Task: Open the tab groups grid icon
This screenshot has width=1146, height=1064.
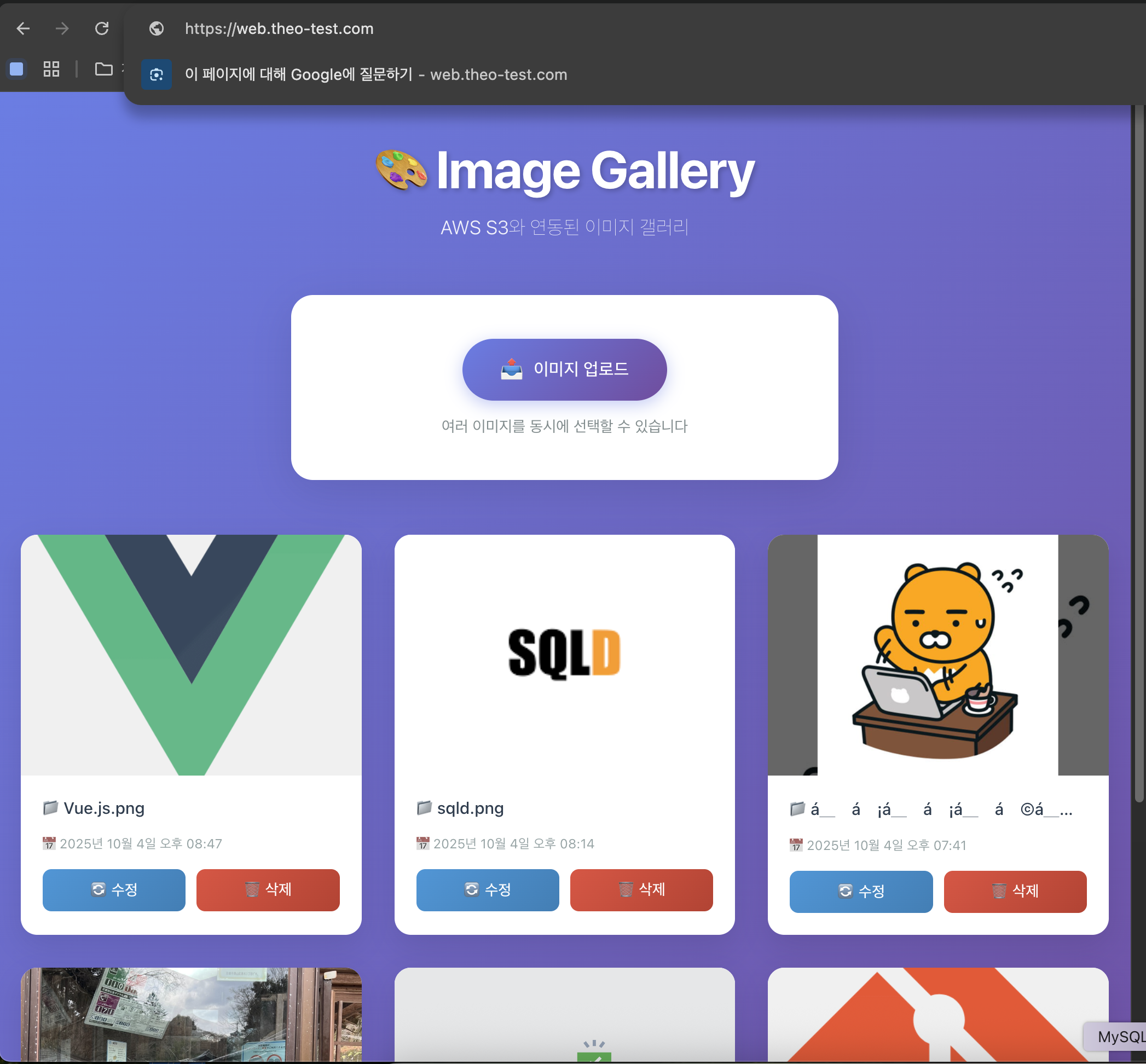Action: pyautogui.click(x=51, y=69)
